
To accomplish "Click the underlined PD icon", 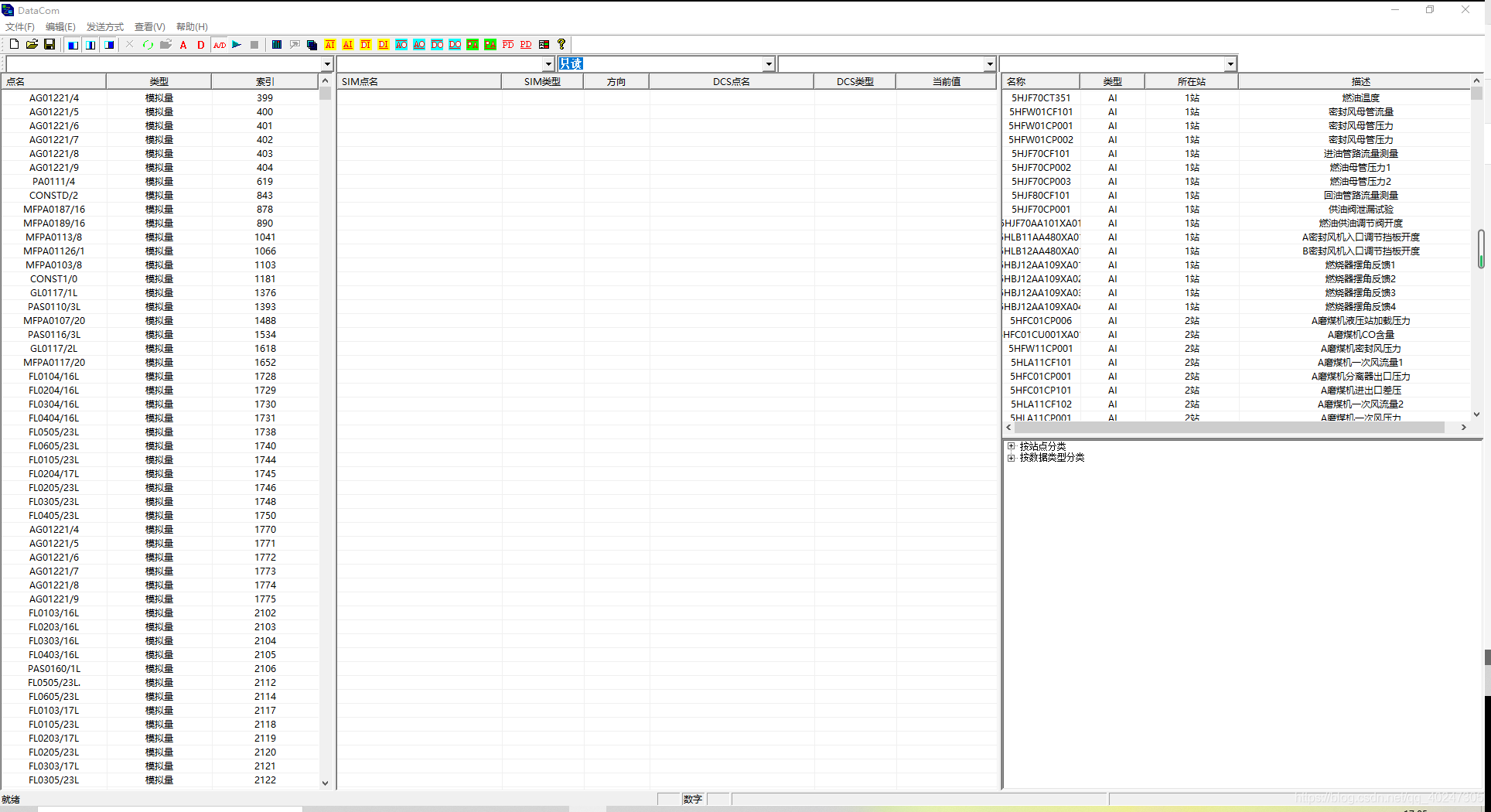I will 526,45.
